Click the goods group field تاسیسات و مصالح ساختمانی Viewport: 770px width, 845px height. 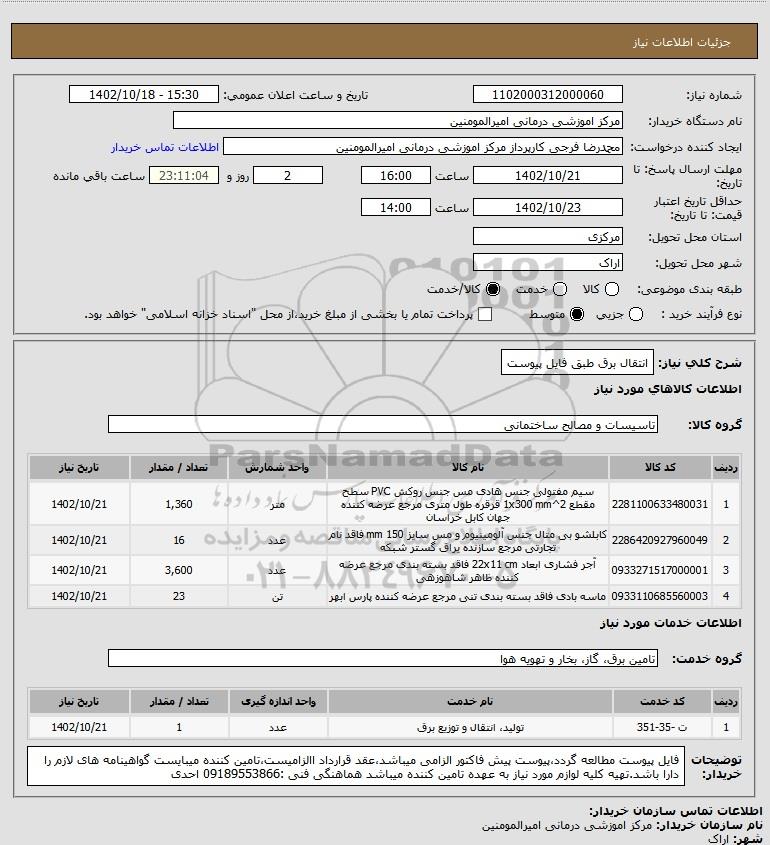[383, 425]
